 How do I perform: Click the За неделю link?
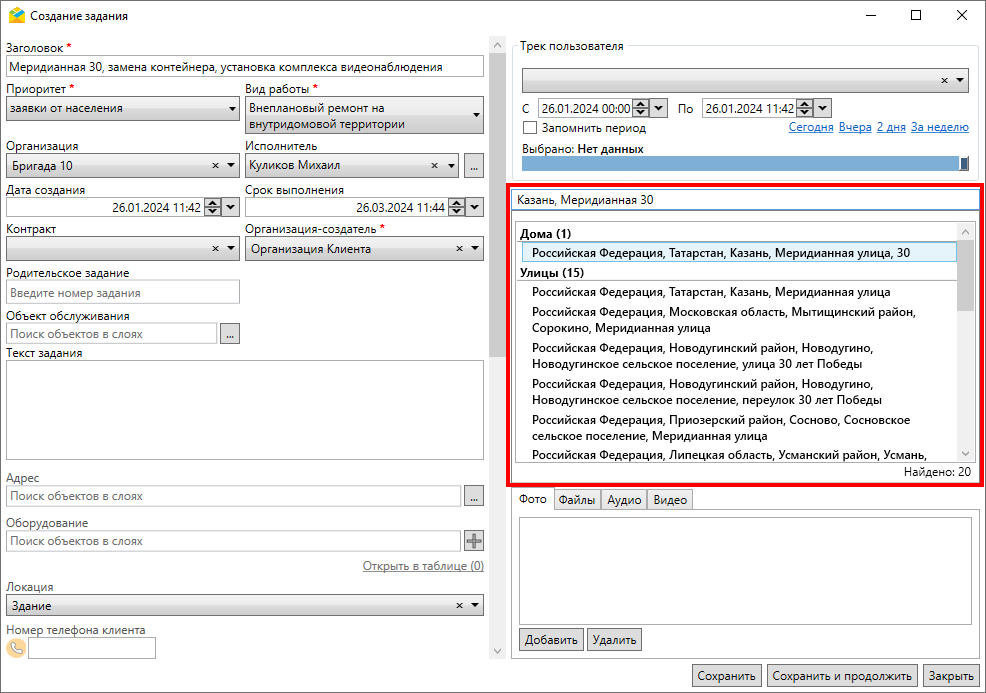(939, 128)
